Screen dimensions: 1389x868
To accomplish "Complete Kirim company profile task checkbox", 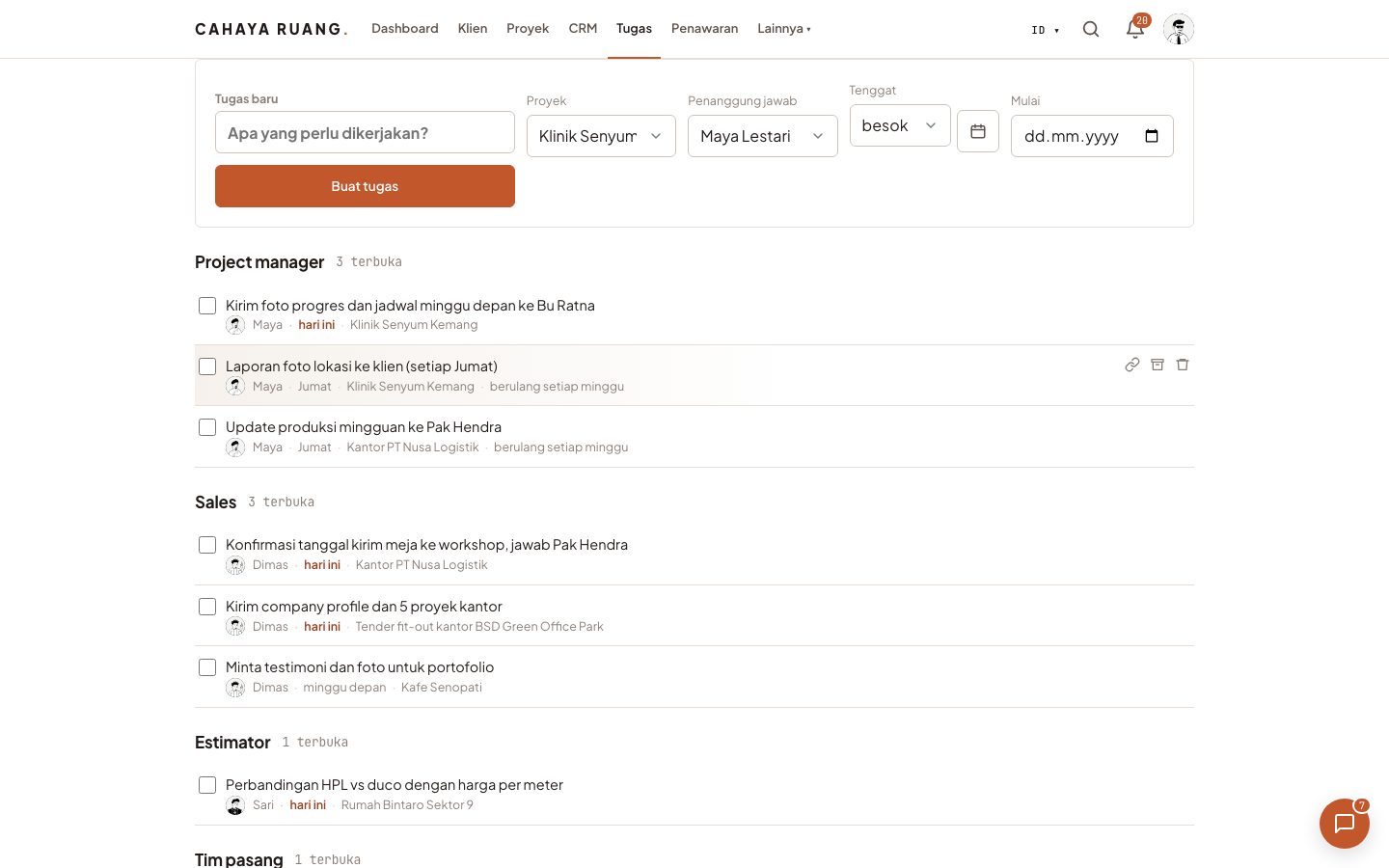I will click(207, 607).
